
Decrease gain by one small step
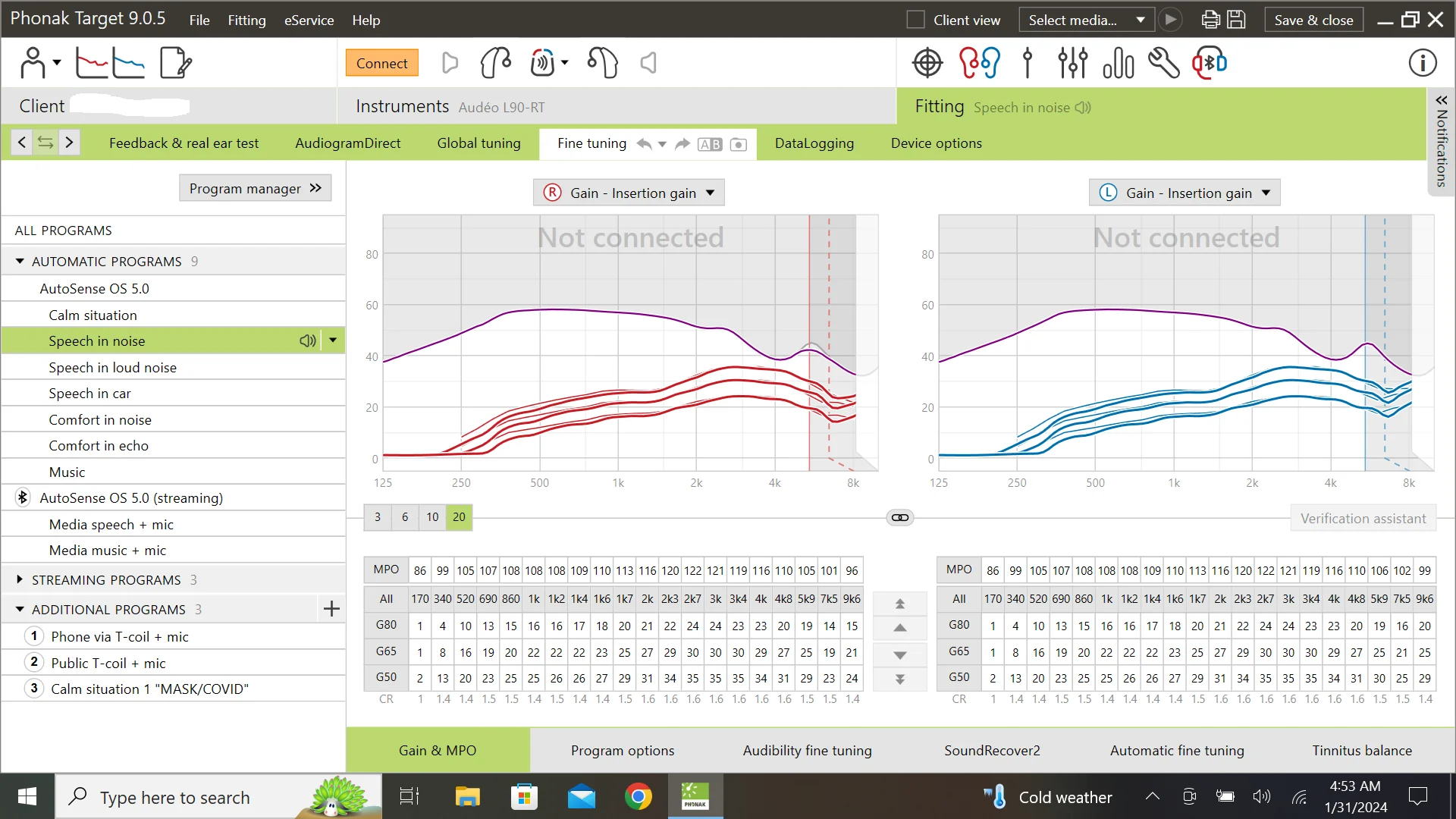pos(900,654)
